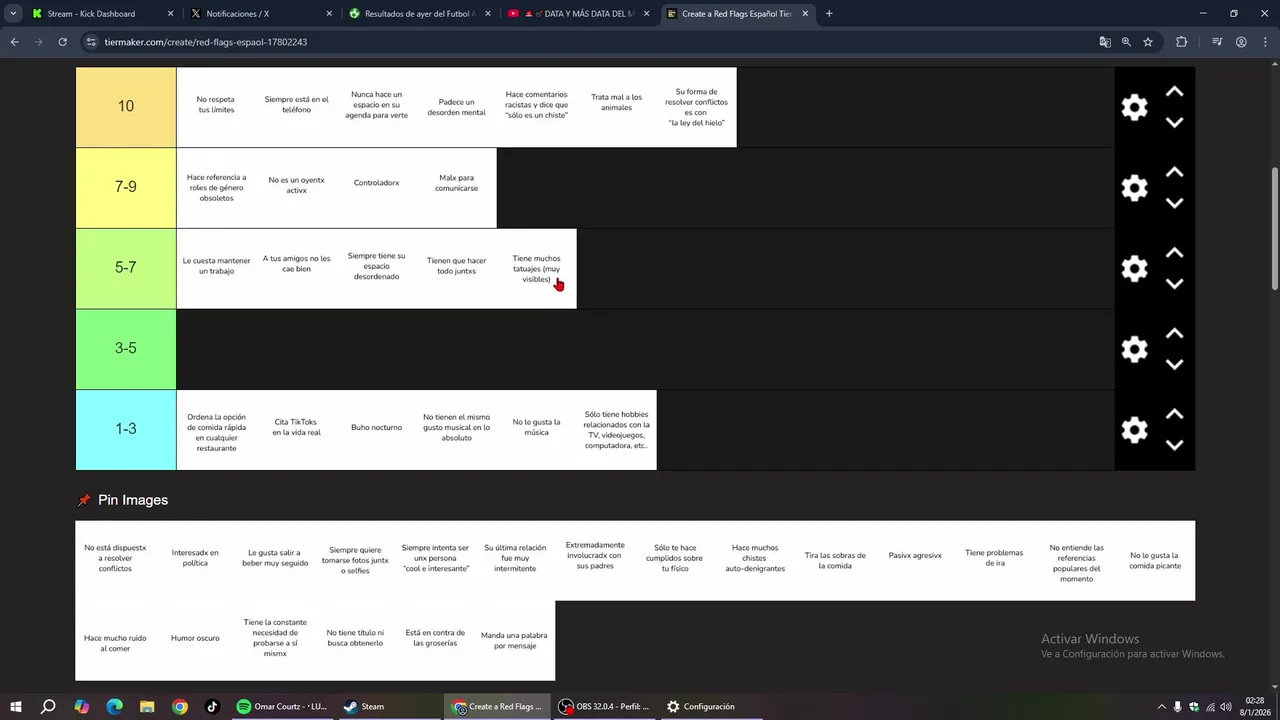Pick the 'Interesadx en política' unranked card
This screenshot has height=720, width=1280.
[195, 560]
